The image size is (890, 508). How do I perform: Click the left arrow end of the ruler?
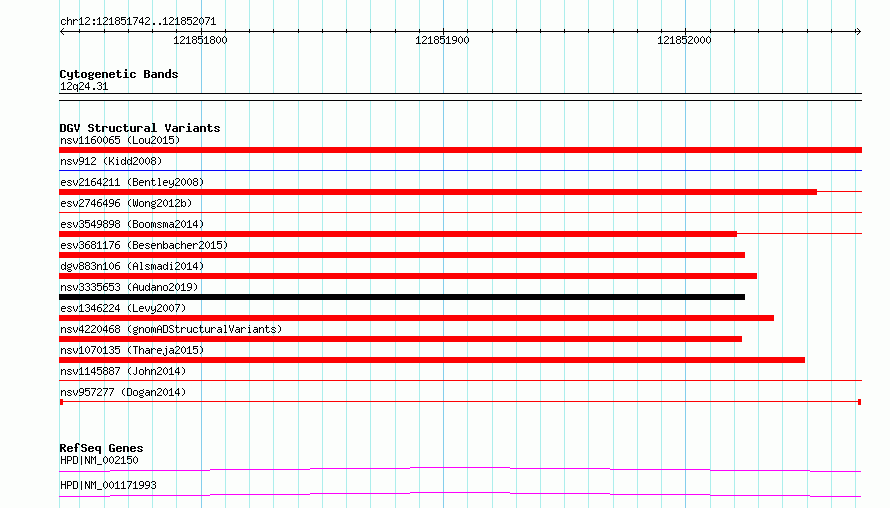pos(62,31)
